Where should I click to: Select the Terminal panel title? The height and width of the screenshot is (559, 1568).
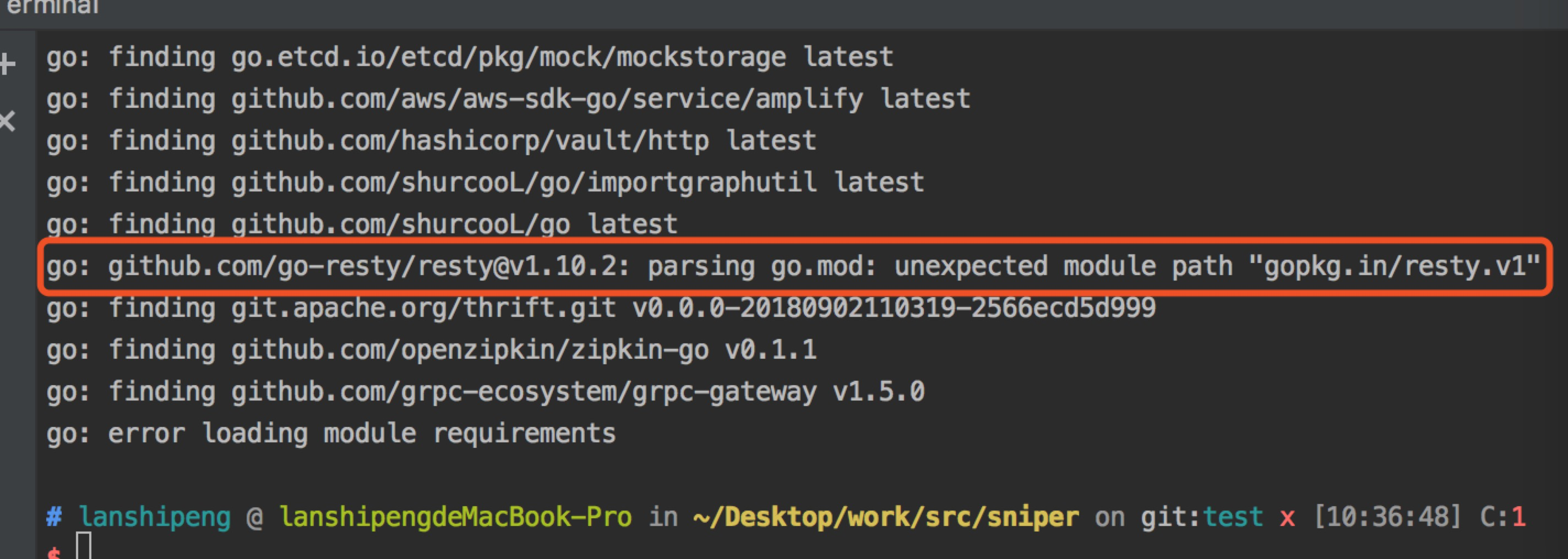pyautogui.click(x=52, y=7)
